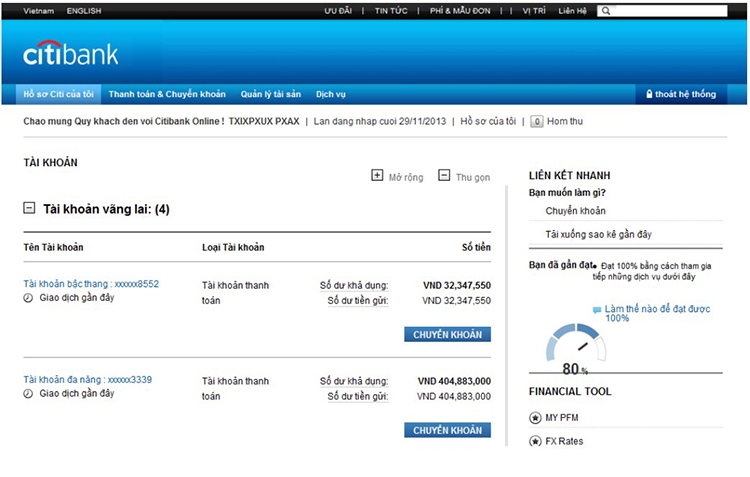
Task: Click speech bubble icon near Làm thế nào
Action: click(596, 310)
